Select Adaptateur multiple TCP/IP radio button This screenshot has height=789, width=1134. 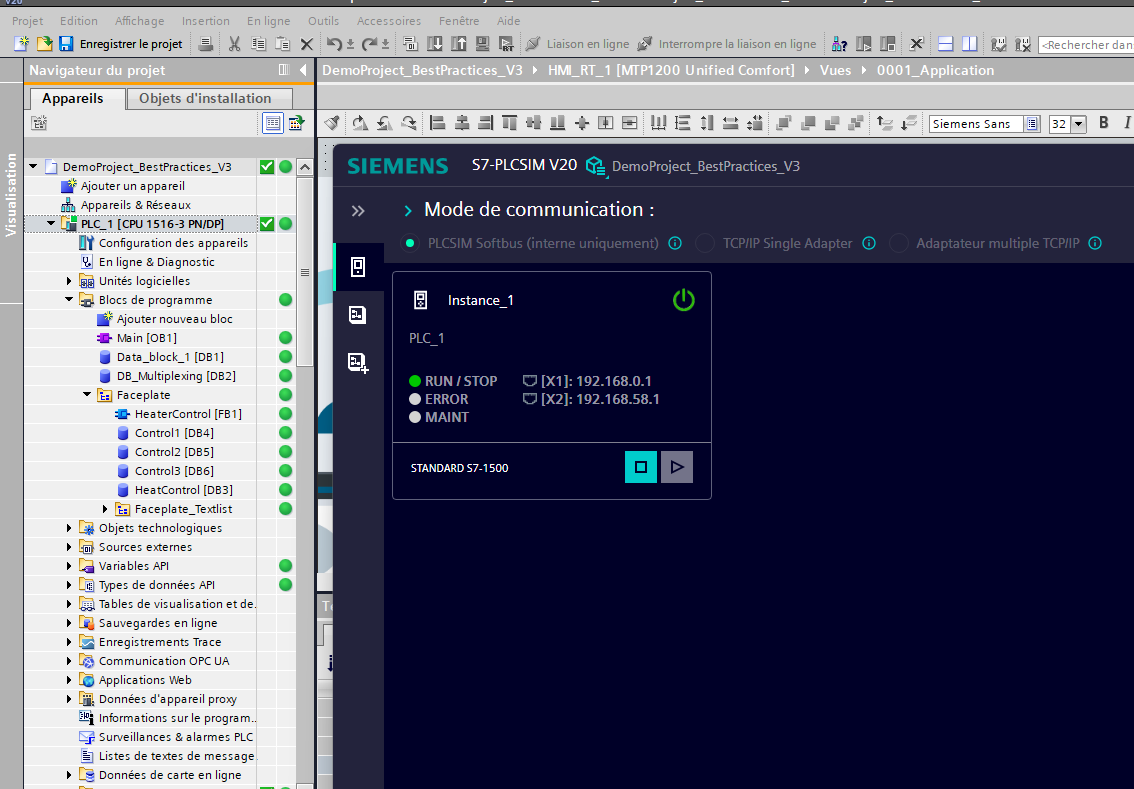[899, 243]
